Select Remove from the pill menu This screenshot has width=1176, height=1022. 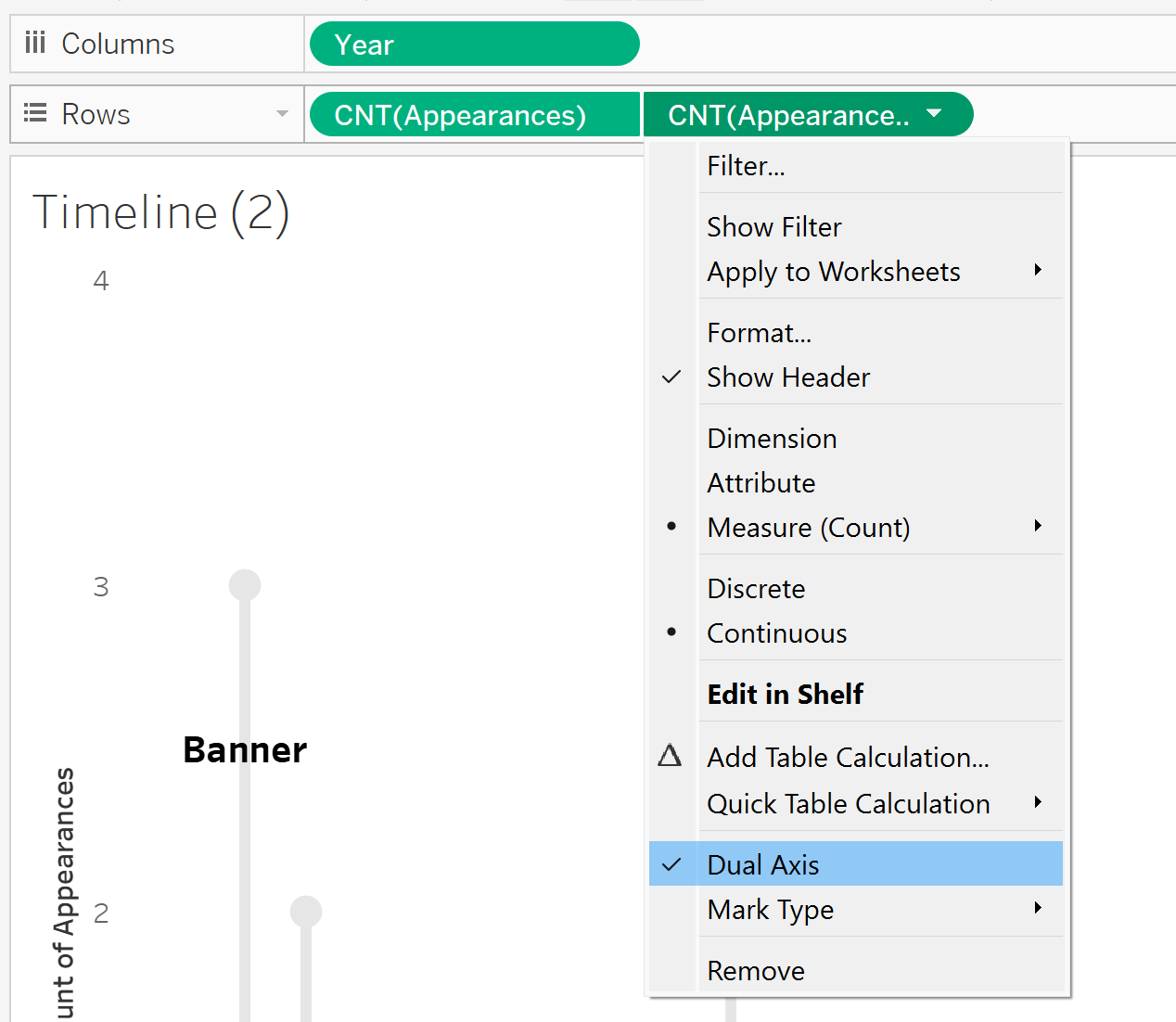coord(755,971)
